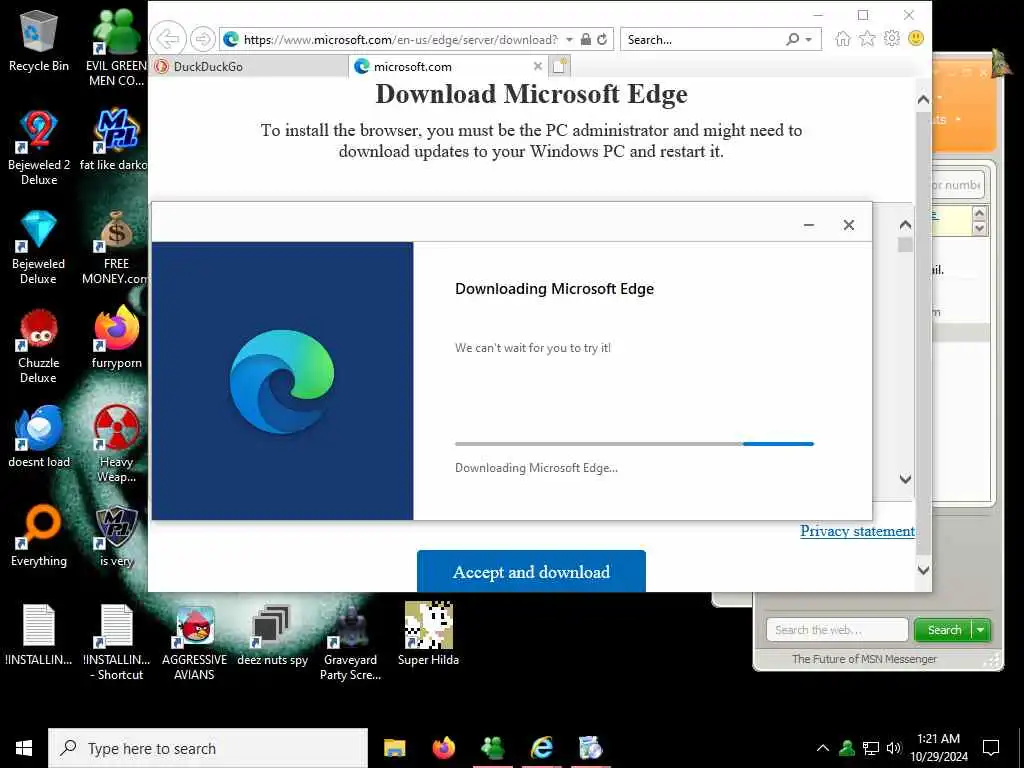Click the smiley feedback icon
Image resolution: width=1024 pixels, height=768 pixels.
point(916,39)
